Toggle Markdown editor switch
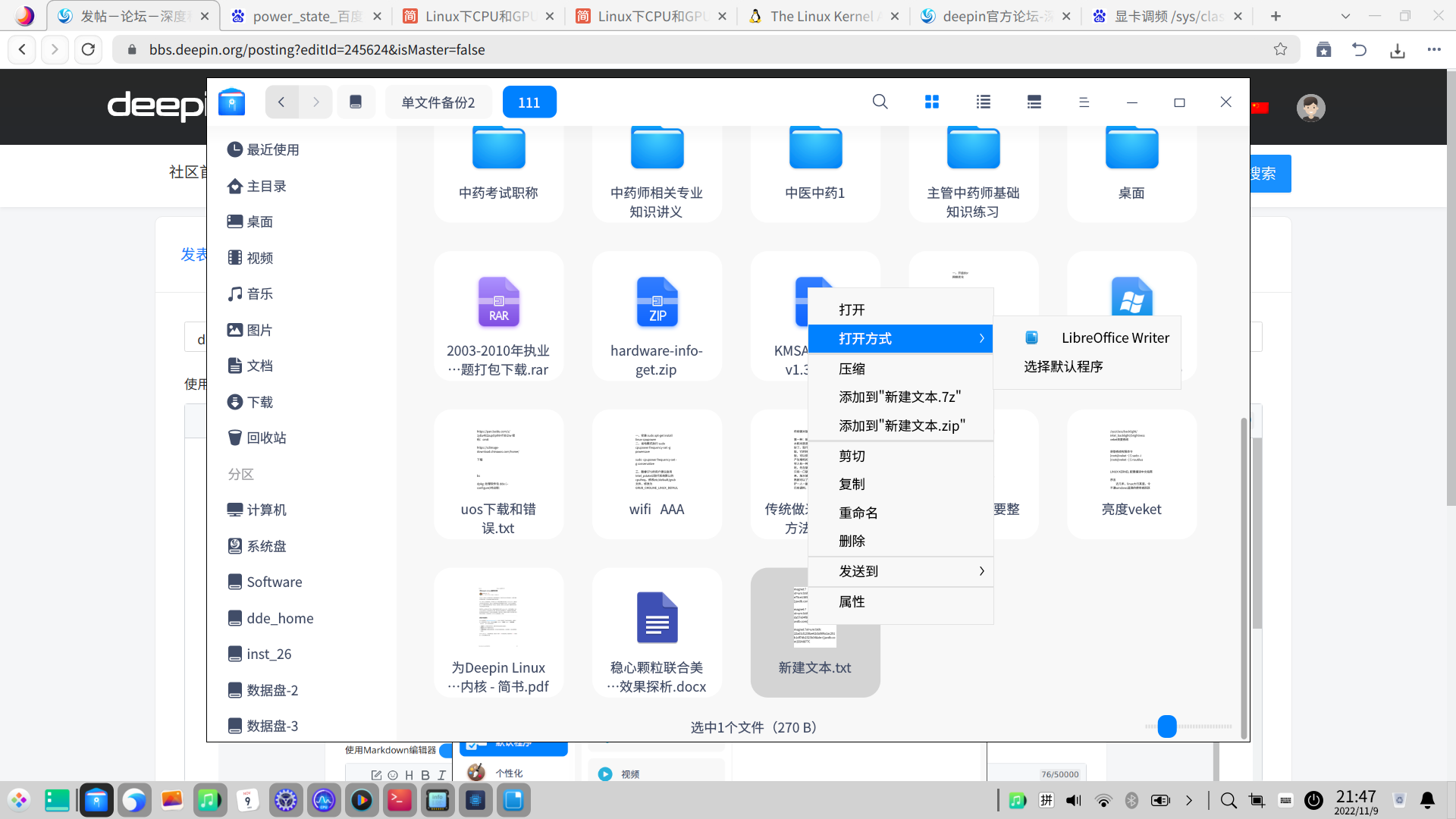The image size is (1456, 819). tap(446, 750)
